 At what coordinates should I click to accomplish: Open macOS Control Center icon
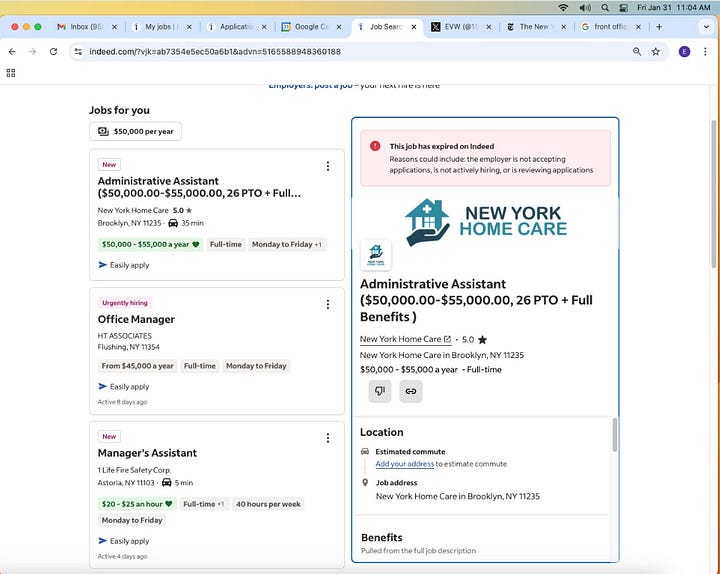623,7
